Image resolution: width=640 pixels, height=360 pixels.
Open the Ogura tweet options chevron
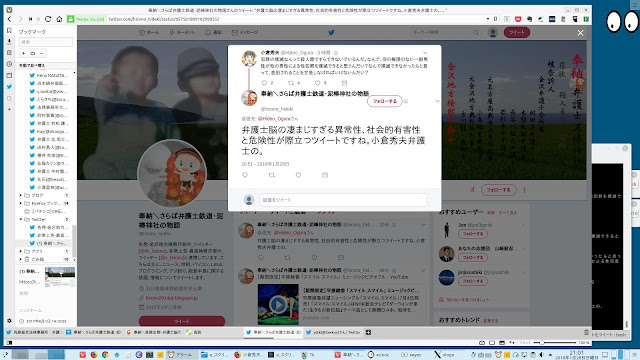point(425,53)
